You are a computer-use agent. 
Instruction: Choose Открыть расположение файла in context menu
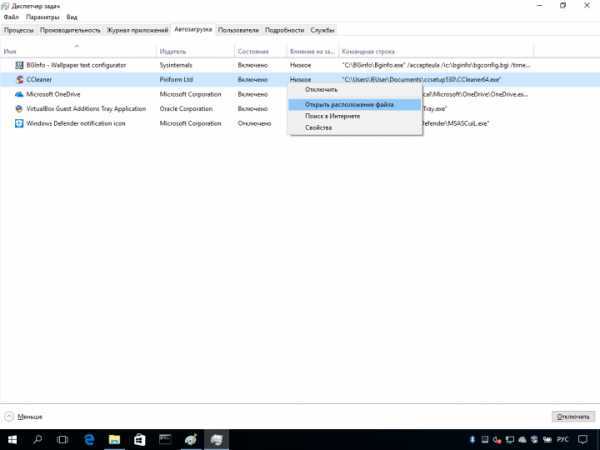tap(355, 104)
